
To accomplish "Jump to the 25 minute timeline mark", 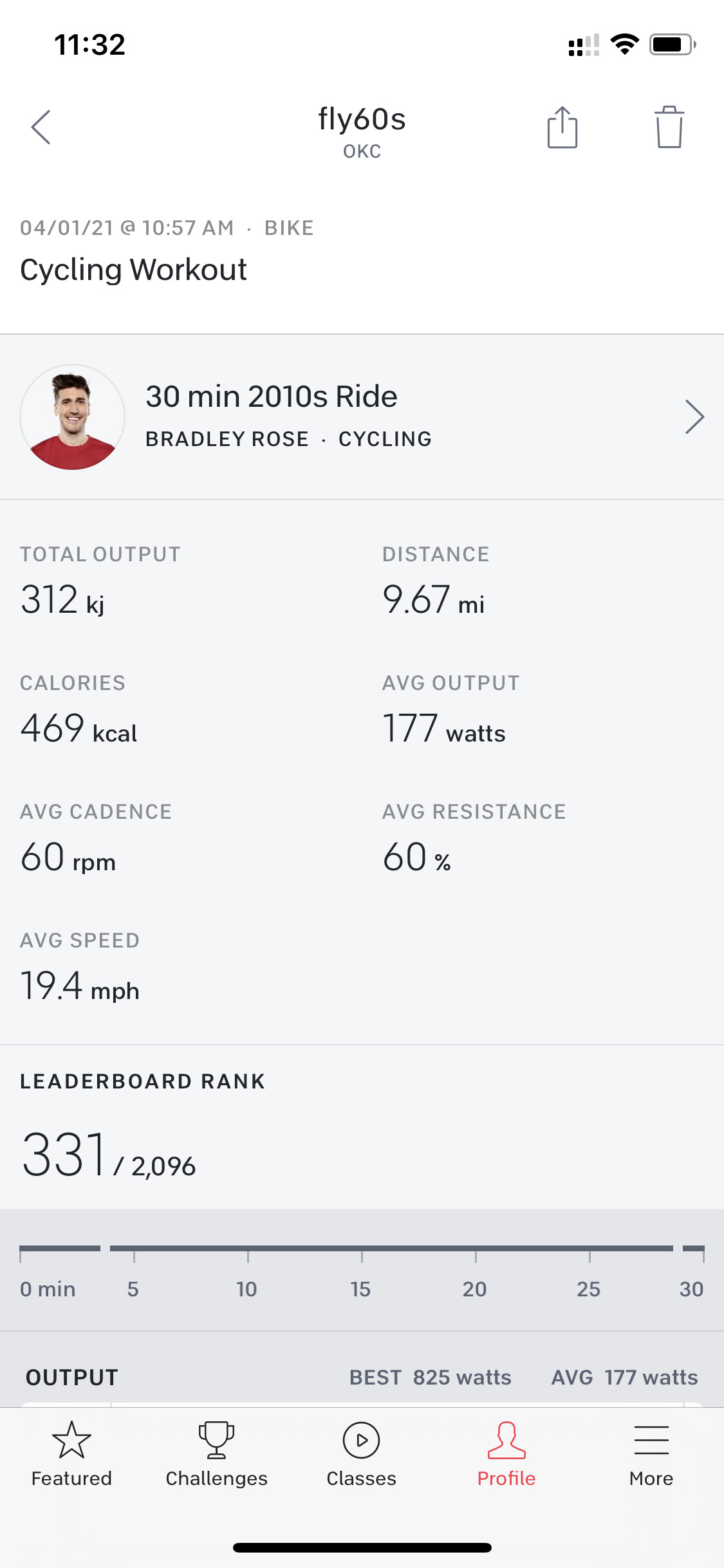I will point(589,1289).
